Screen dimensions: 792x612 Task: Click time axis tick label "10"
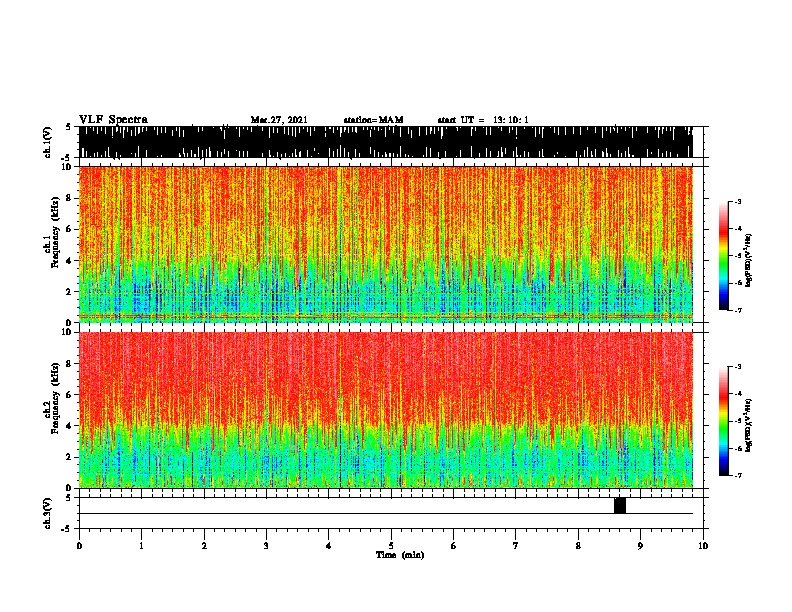coord(703,546)
